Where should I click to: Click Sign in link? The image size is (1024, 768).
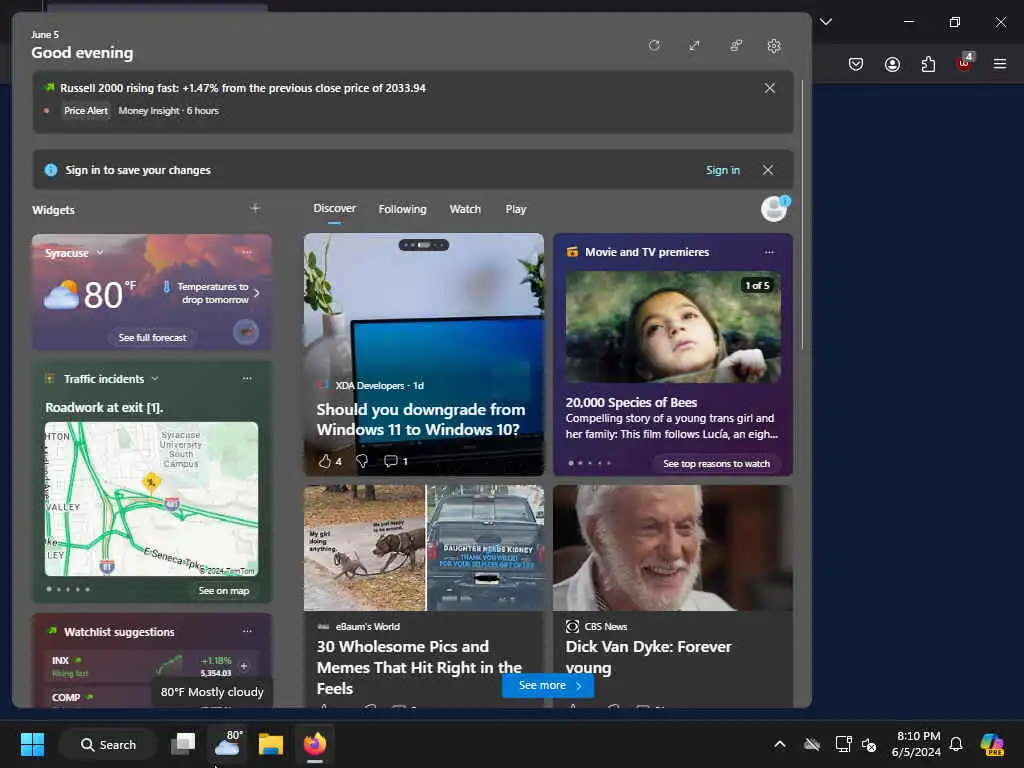point(723,170)
